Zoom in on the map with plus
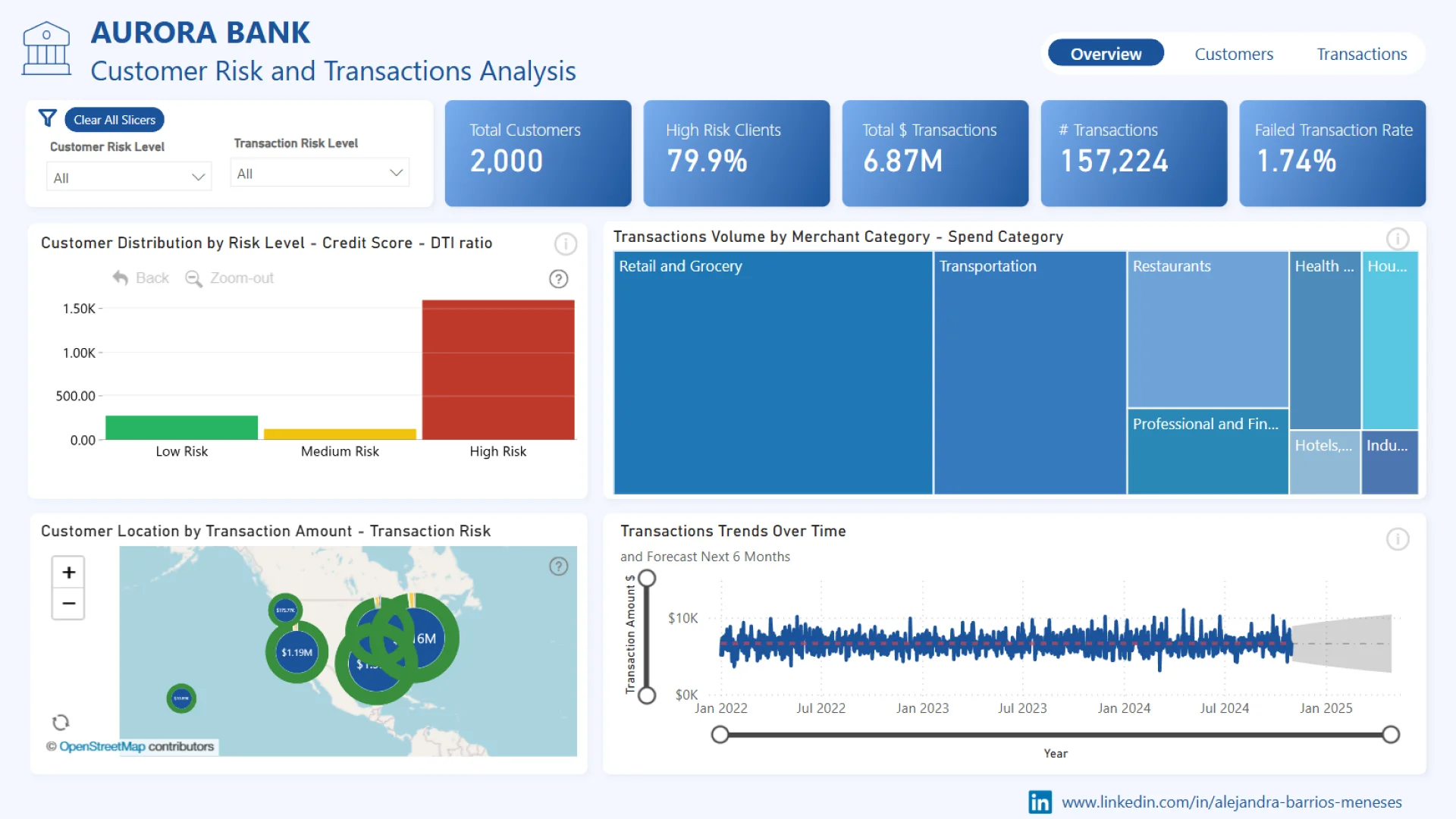The width and height of the screenshot is (1456, 819). coord(68,572)
